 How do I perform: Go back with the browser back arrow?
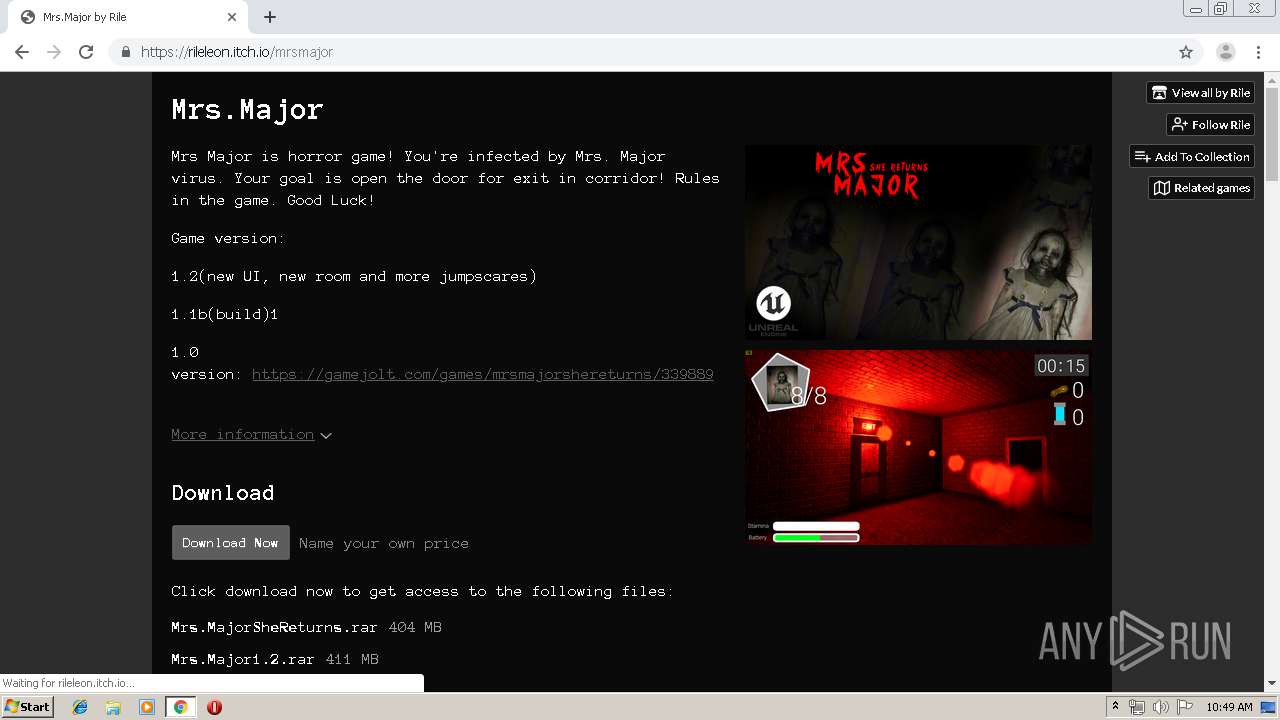click(22, 52)
